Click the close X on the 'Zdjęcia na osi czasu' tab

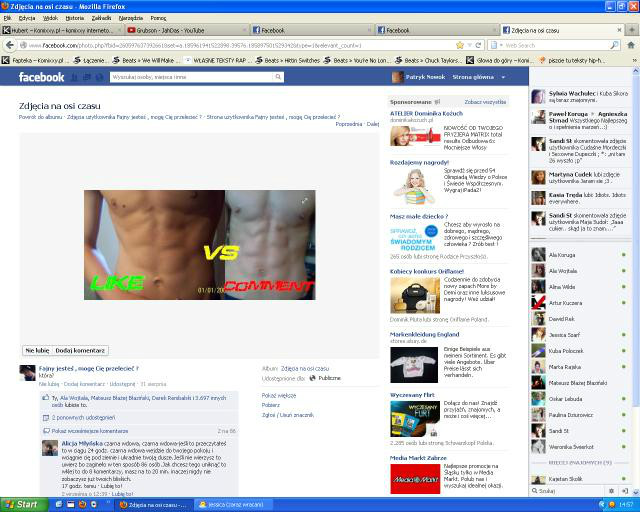(x=619, y=30)
